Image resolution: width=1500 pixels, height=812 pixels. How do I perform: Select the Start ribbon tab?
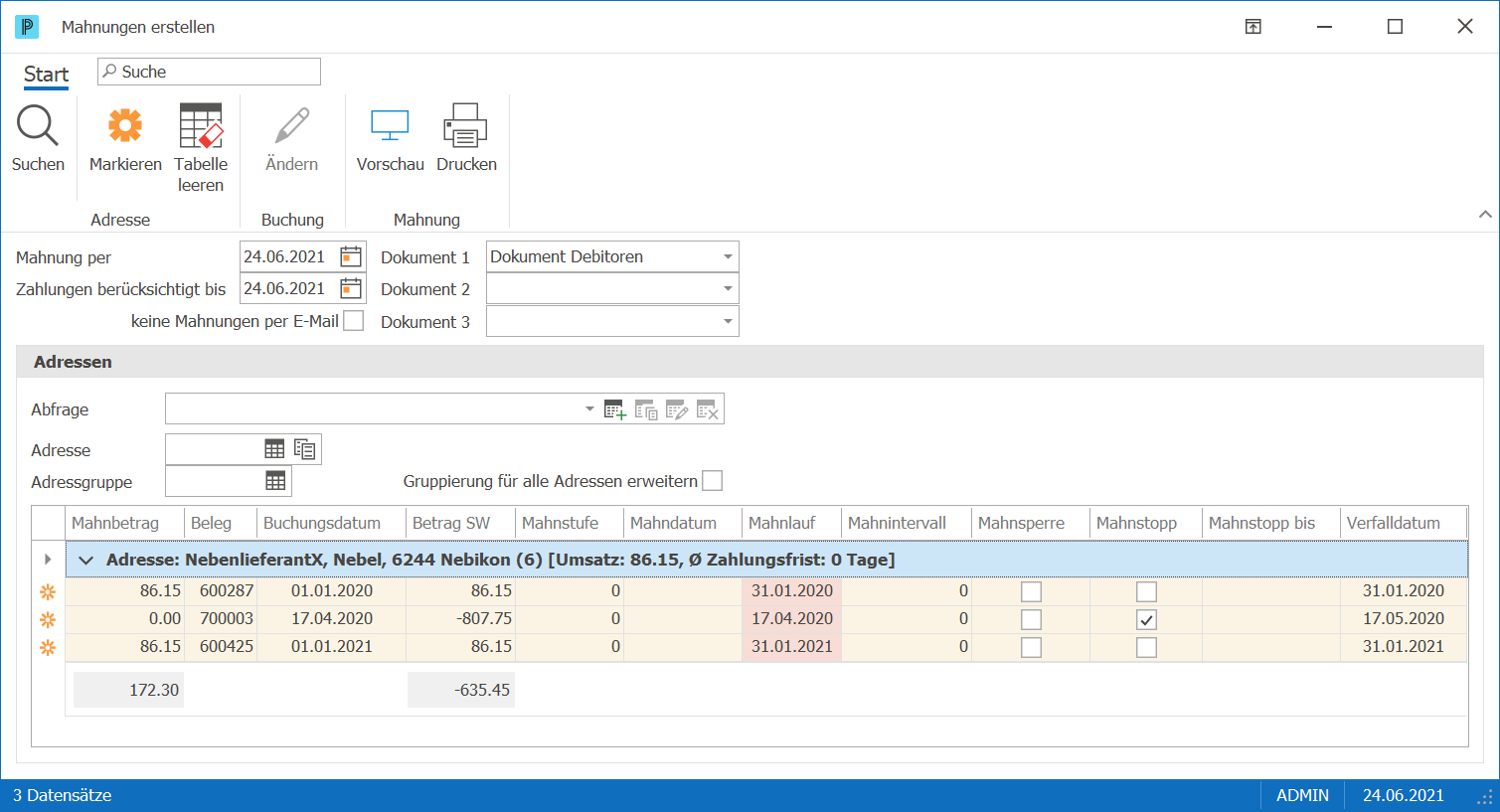point(46,75)
